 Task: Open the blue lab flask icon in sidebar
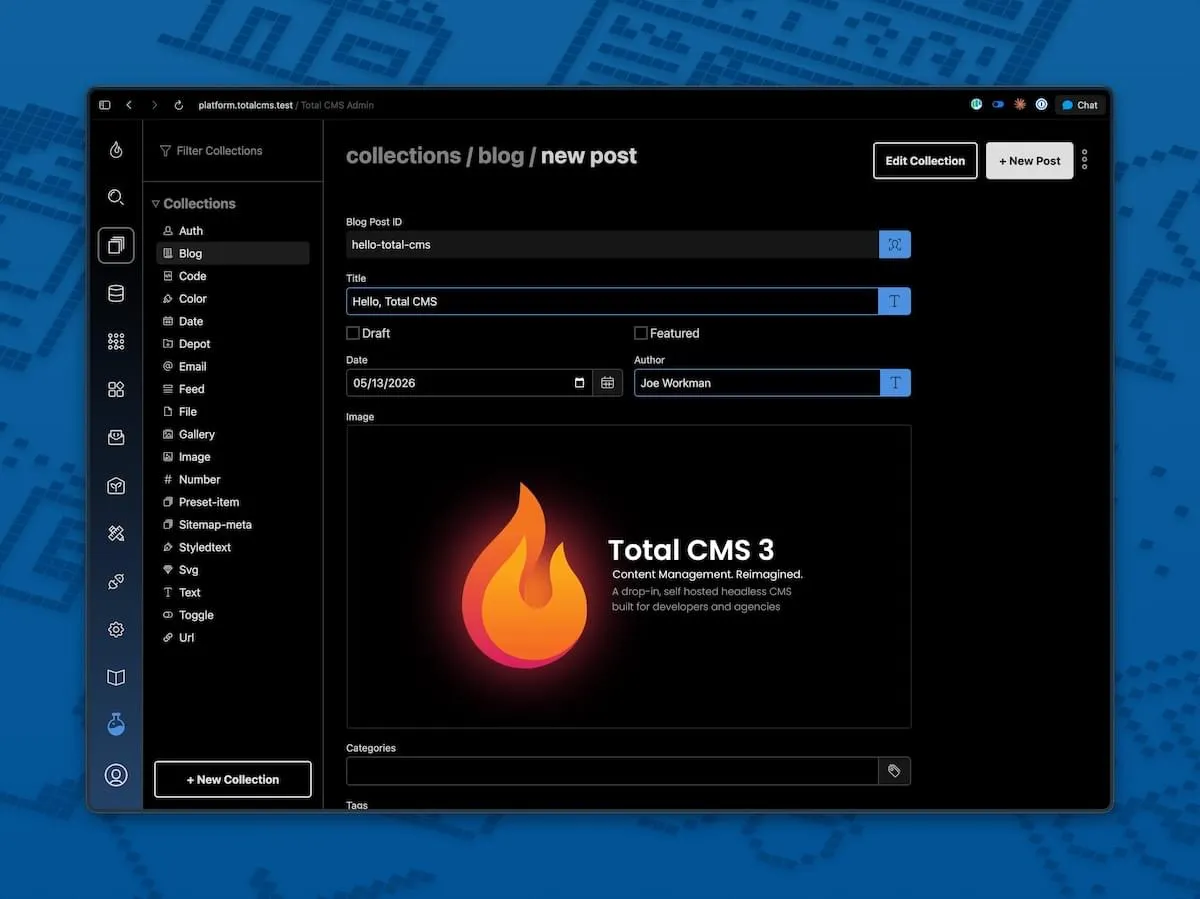pos(116,725)
